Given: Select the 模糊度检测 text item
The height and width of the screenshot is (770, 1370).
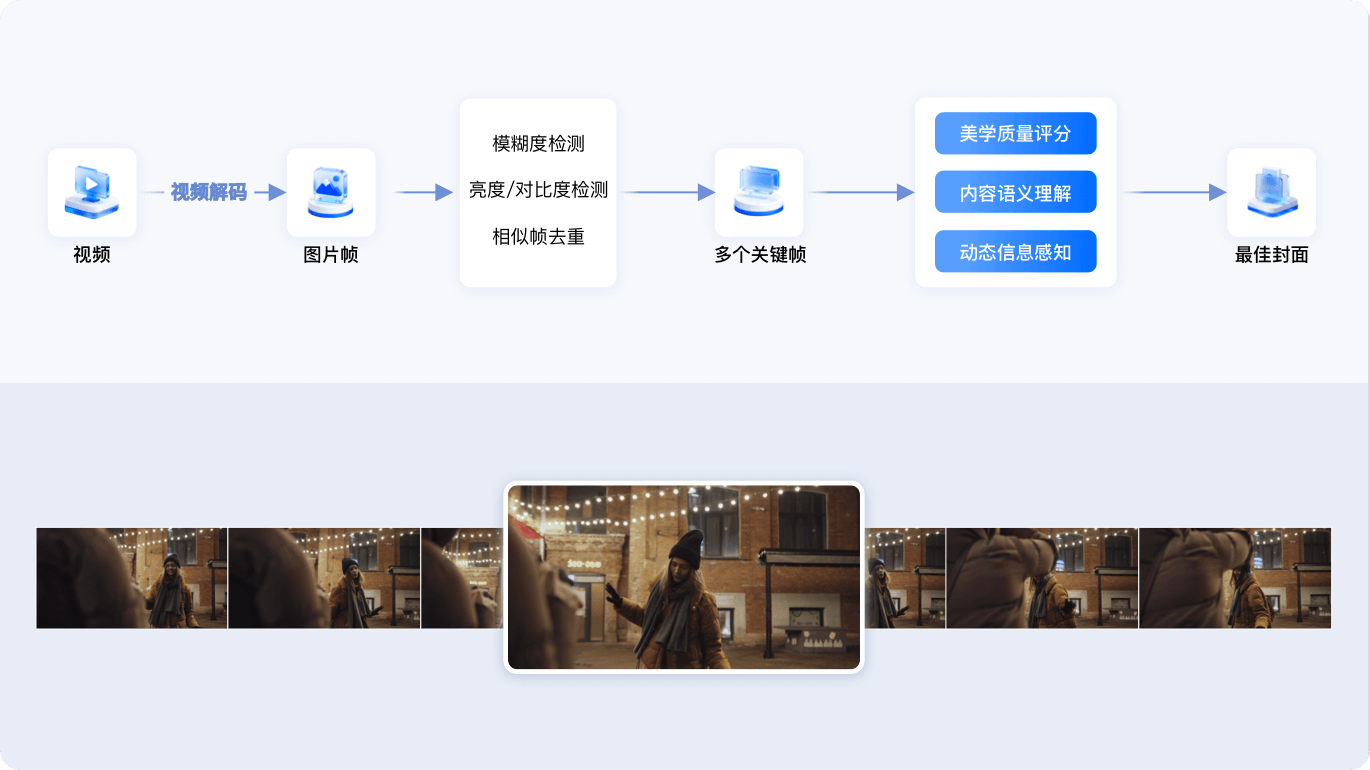Looking at the screenshot, I should [538, 144].
